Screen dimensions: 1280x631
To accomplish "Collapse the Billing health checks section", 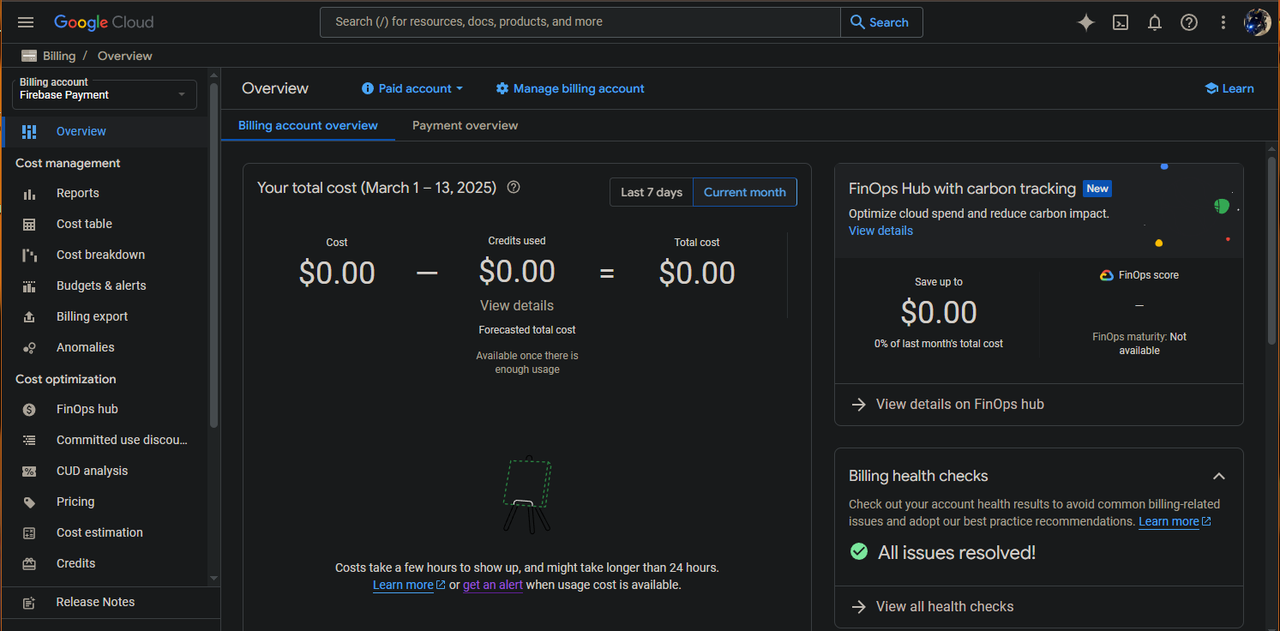I will point(1219,476).
